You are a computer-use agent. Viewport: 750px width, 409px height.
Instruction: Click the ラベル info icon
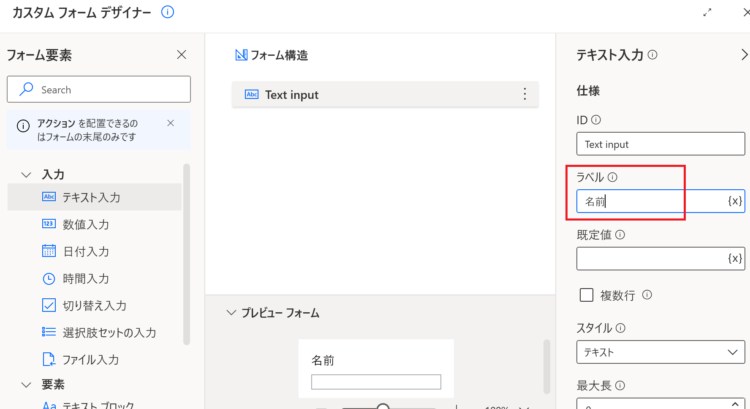pos(612,177)
